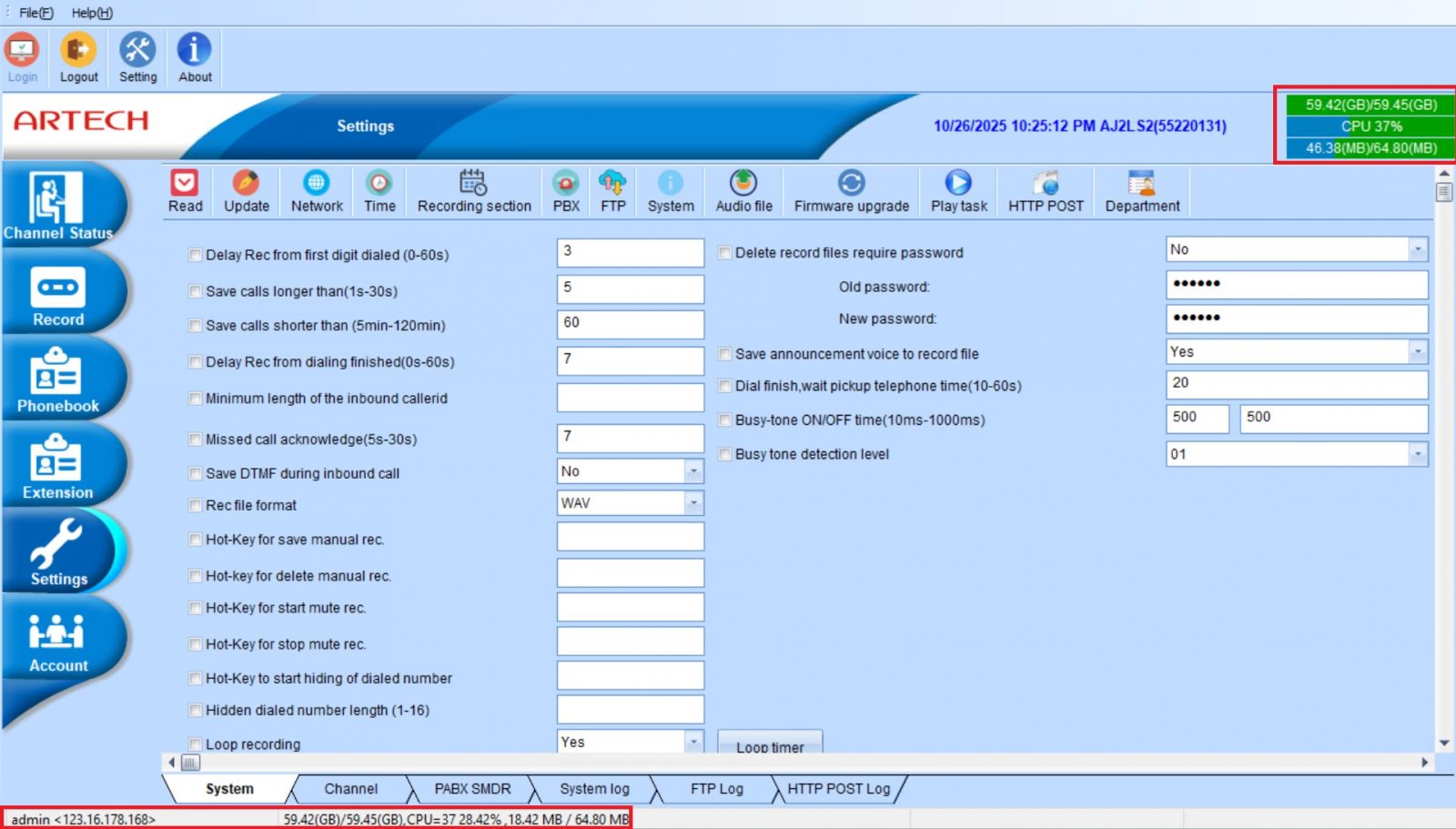Click the FTP configuration icon
Image resolution: width=1456 pixels, height=829 pixels.
612,191
